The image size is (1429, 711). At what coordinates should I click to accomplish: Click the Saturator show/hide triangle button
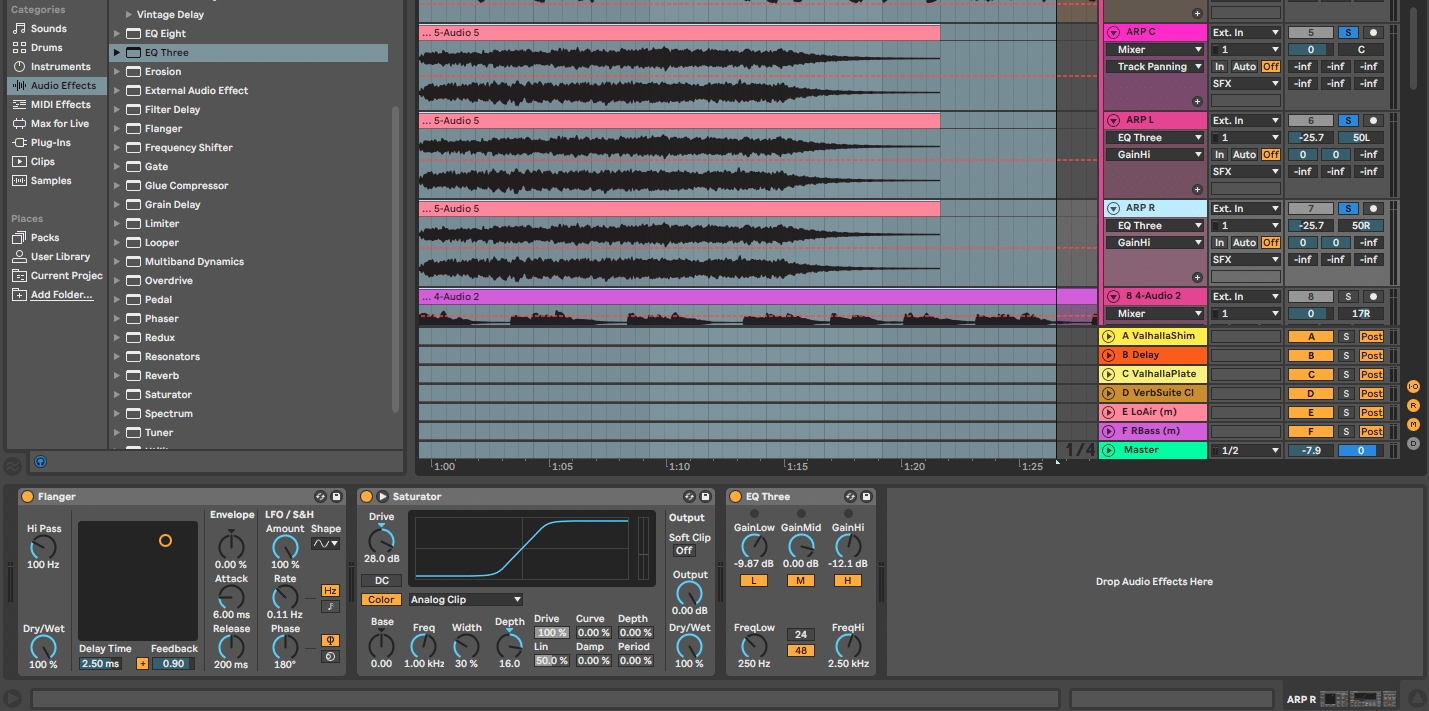(x=382, y=496)
